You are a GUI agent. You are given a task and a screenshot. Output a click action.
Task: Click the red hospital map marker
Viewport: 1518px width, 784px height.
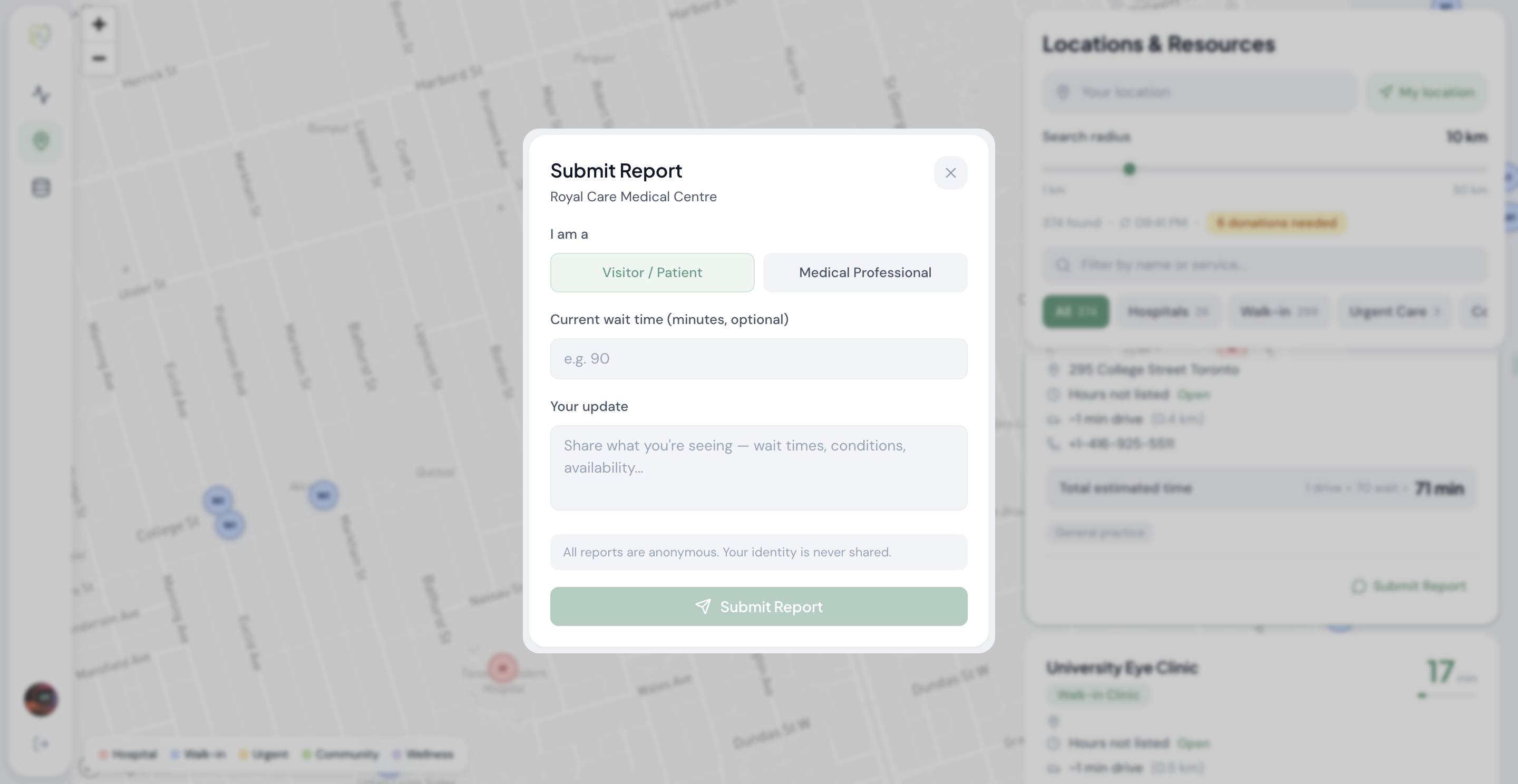click(502, 668)
